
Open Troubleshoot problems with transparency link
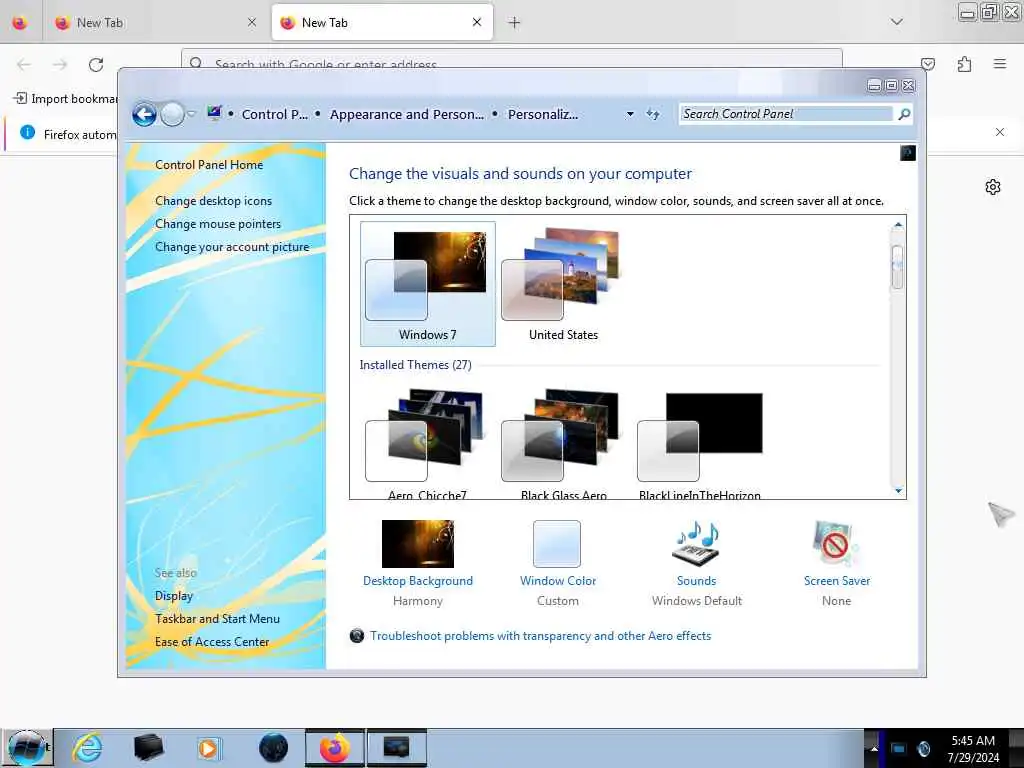point(540,635)
